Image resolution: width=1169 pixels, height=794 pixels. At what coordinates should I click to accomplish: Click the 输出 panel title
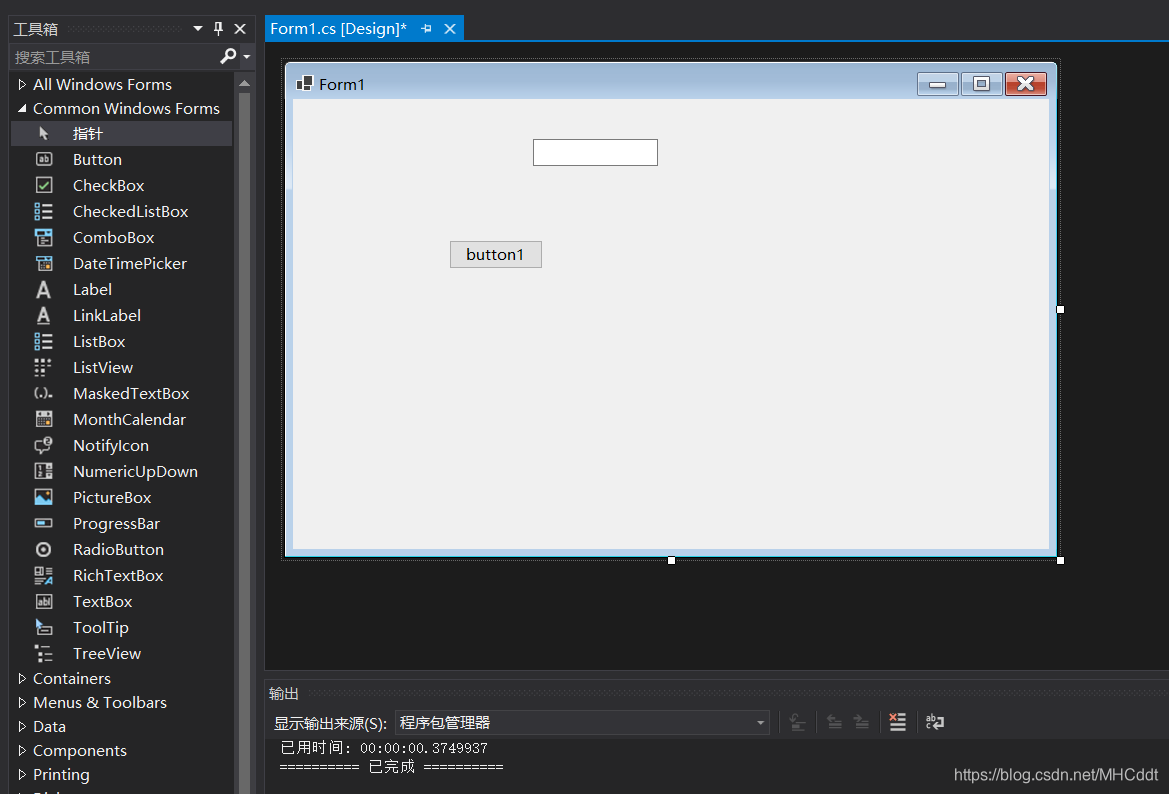(283, 693)
